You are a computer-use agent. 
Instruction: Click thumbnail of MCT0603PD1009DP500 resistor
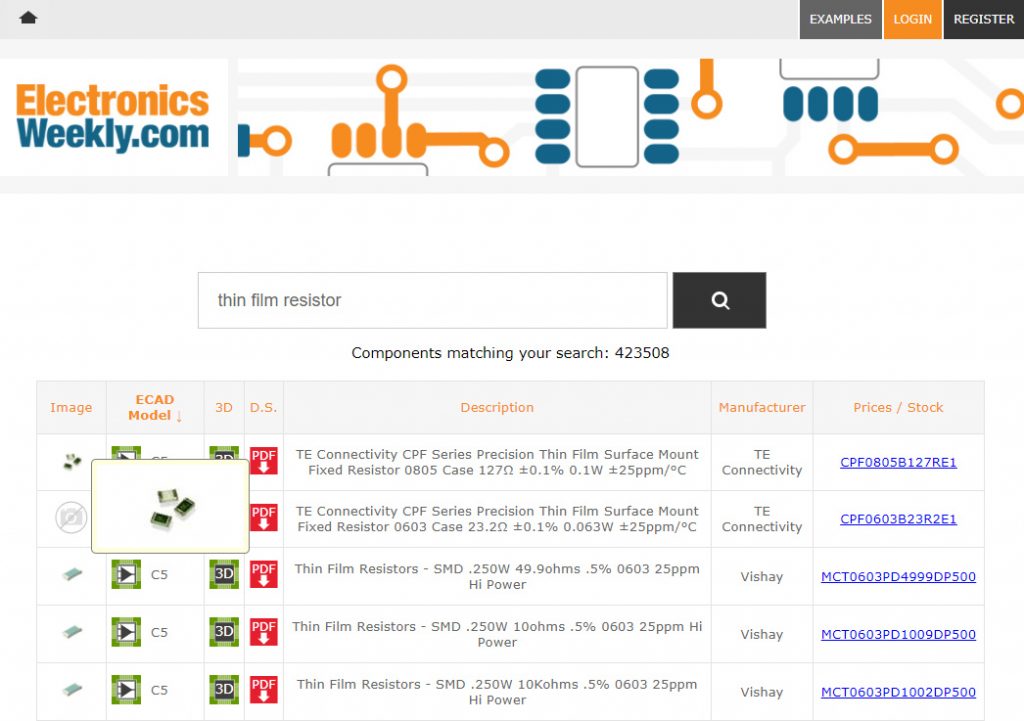tap(72, 632)
